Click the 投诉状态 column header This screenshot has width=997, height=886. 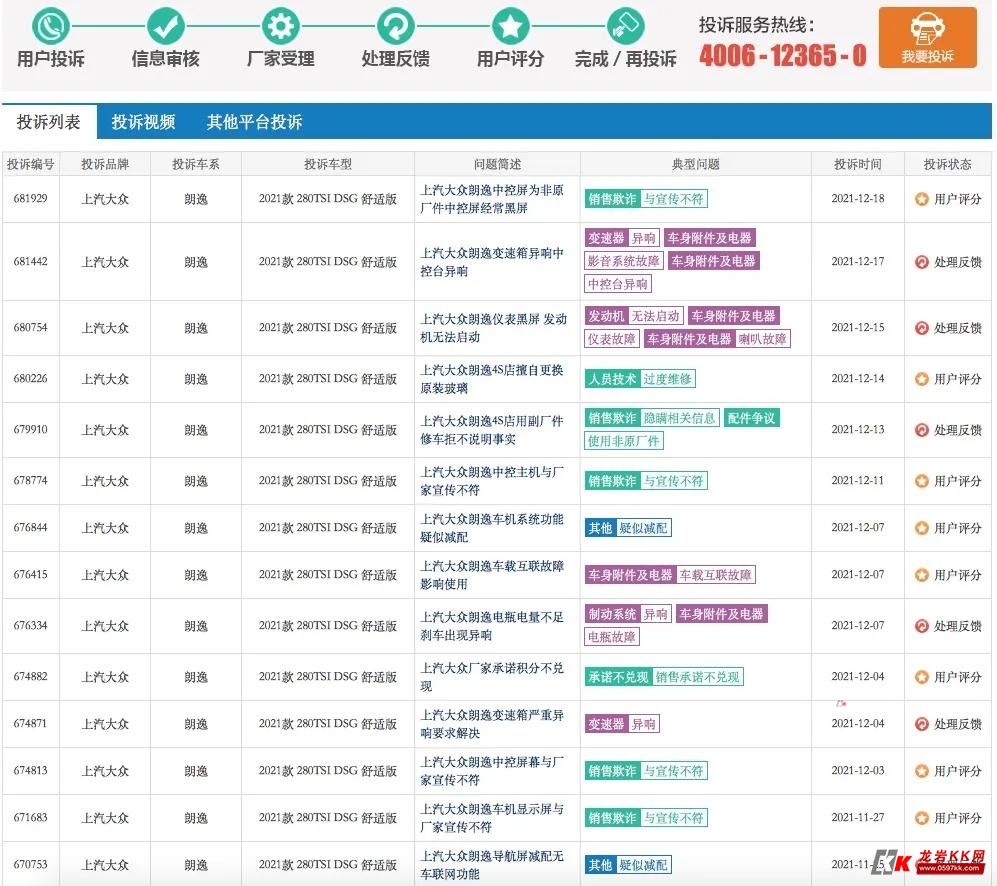(x=947, y=164)
